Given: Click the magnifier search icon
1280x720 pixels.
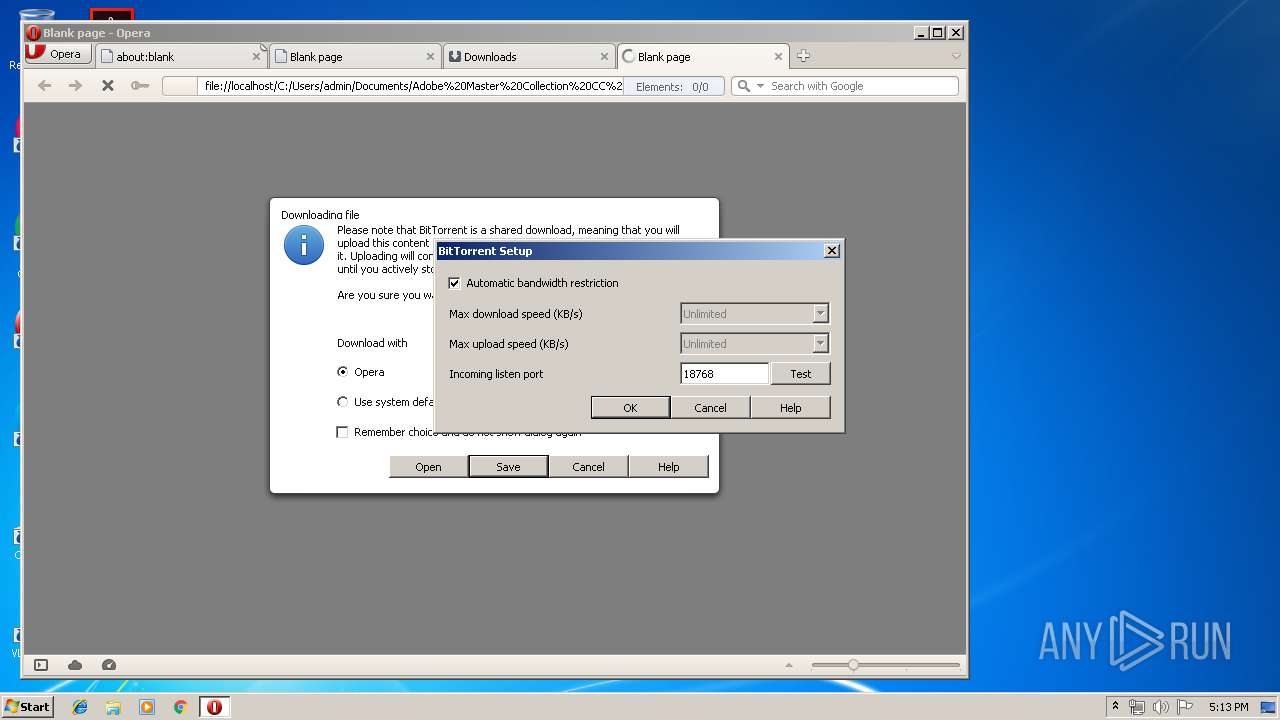Looking at the screenshot, I should click(x=743, y=86).
